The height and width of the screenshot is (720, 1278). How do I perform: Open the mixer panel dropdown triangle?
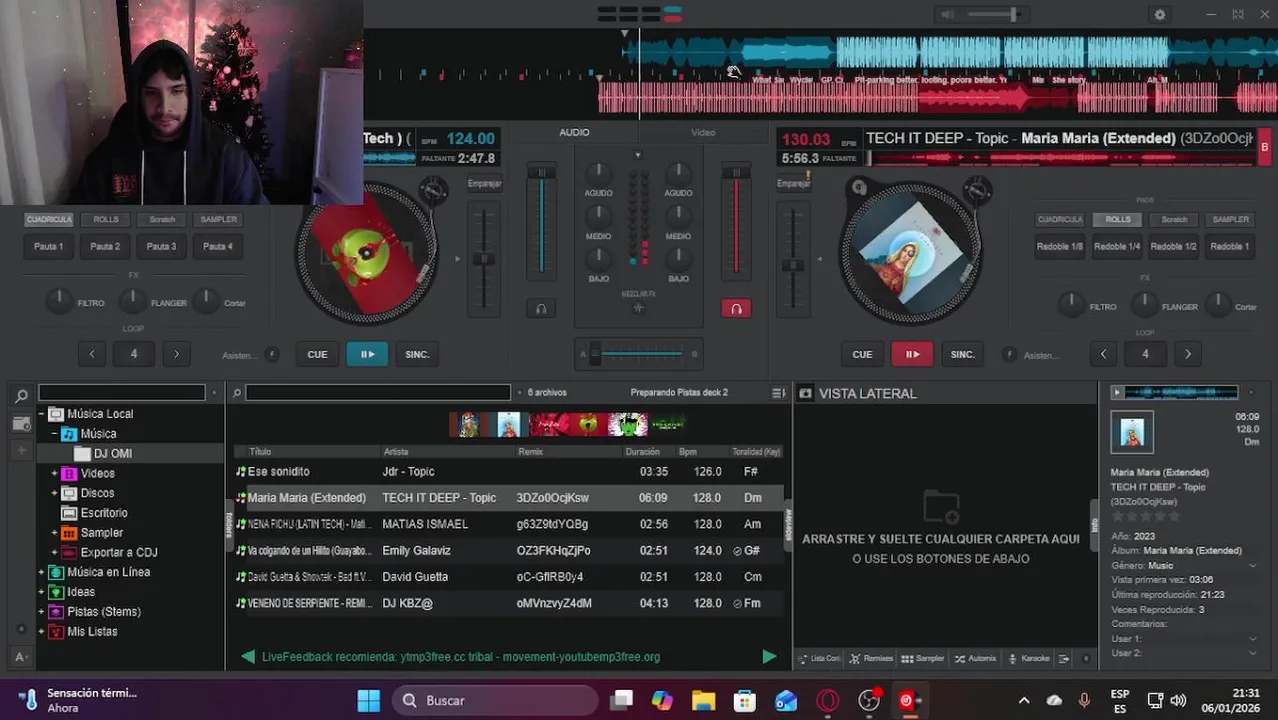638,155
